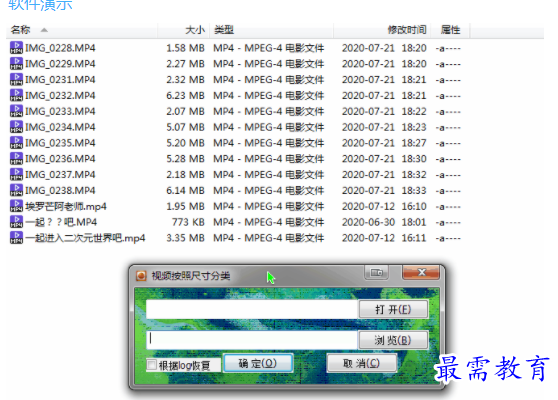Open the 软件演示 link at top

[x=40, y=5]
